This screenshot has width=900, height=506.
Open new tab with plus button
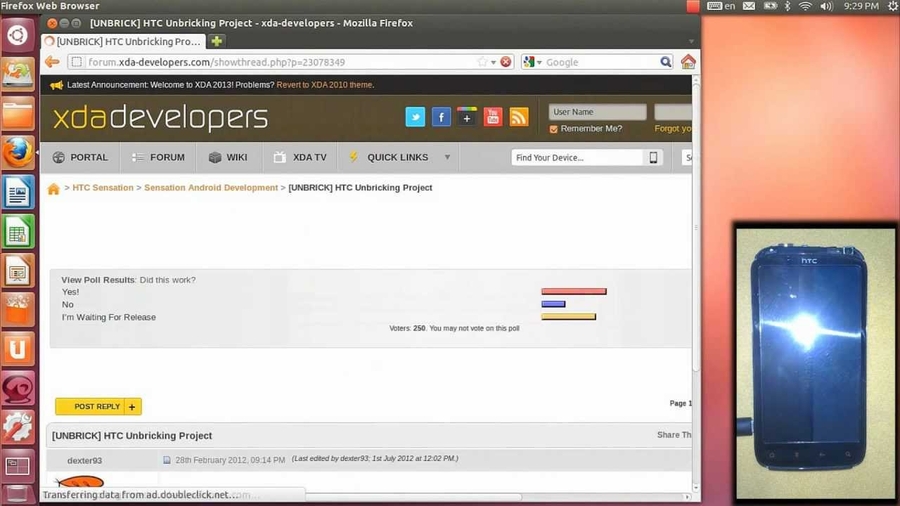click(216, 41)
